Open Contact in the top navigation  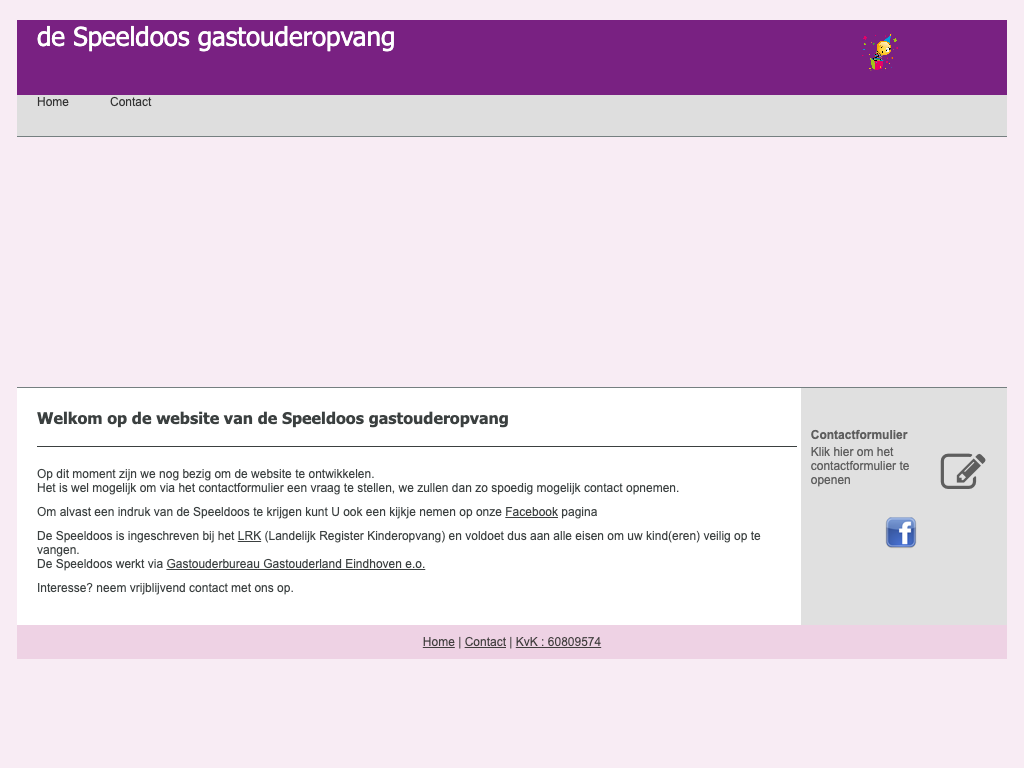tap(130, 102)
